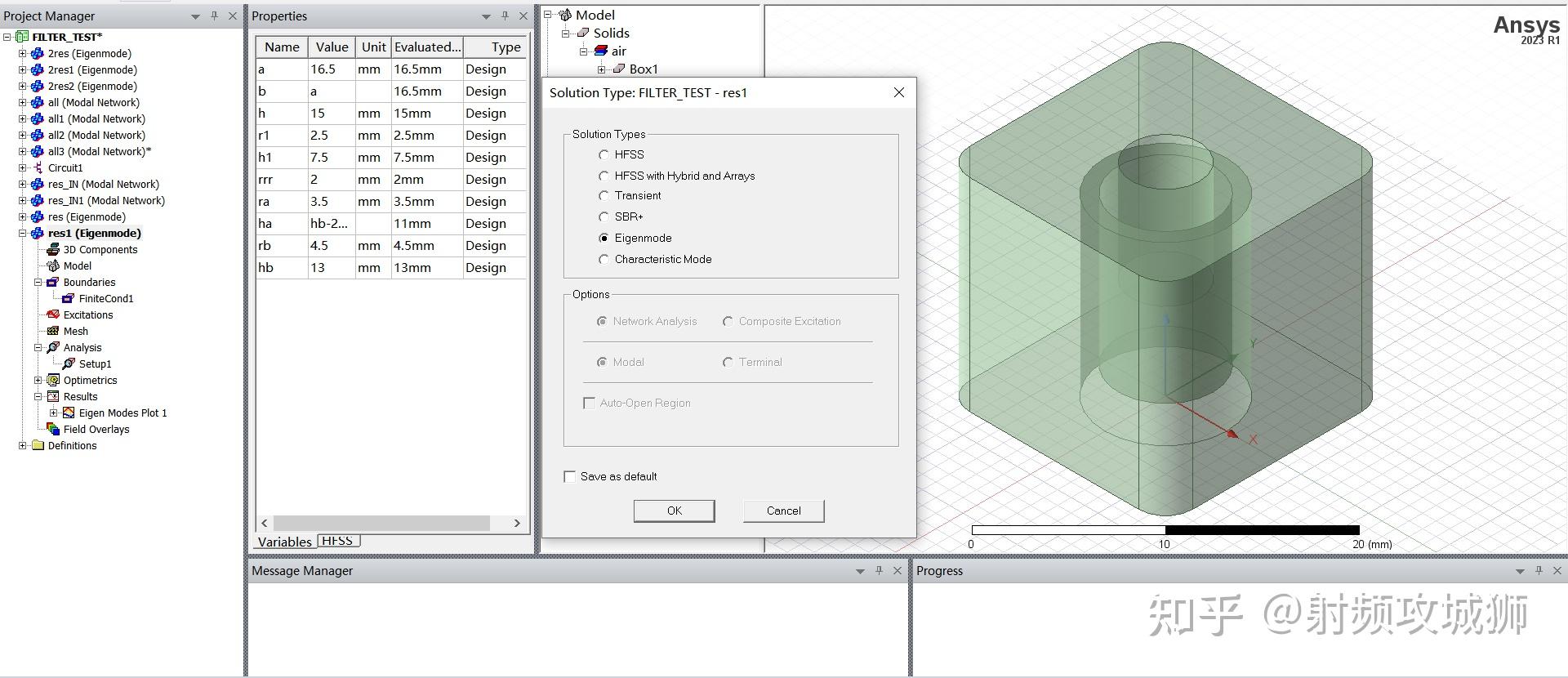Image resolution: width=1568 pixels, height=678 pixels.
Task: Expand the Definitions tree node
Action: [23, 445]
